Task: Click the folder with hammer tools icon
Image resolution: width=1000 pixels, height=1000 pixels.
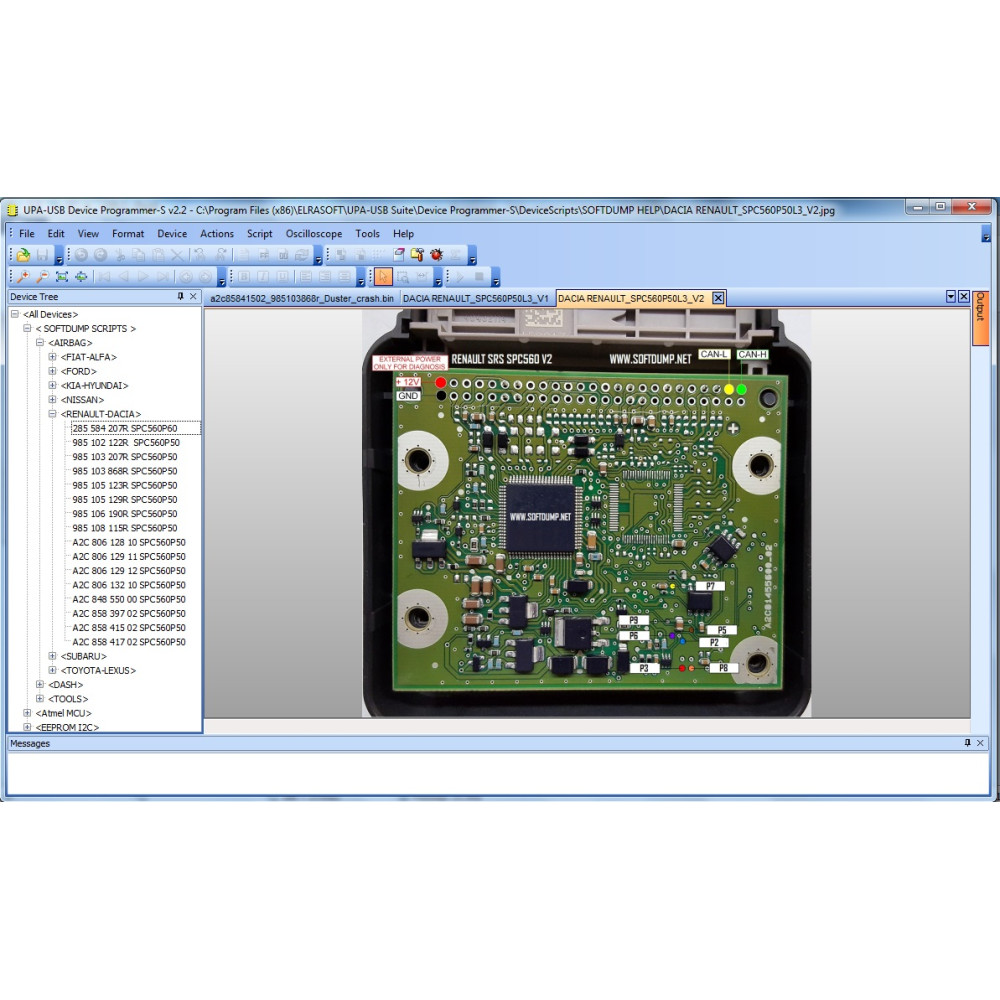Action: (x=417, y=255)
